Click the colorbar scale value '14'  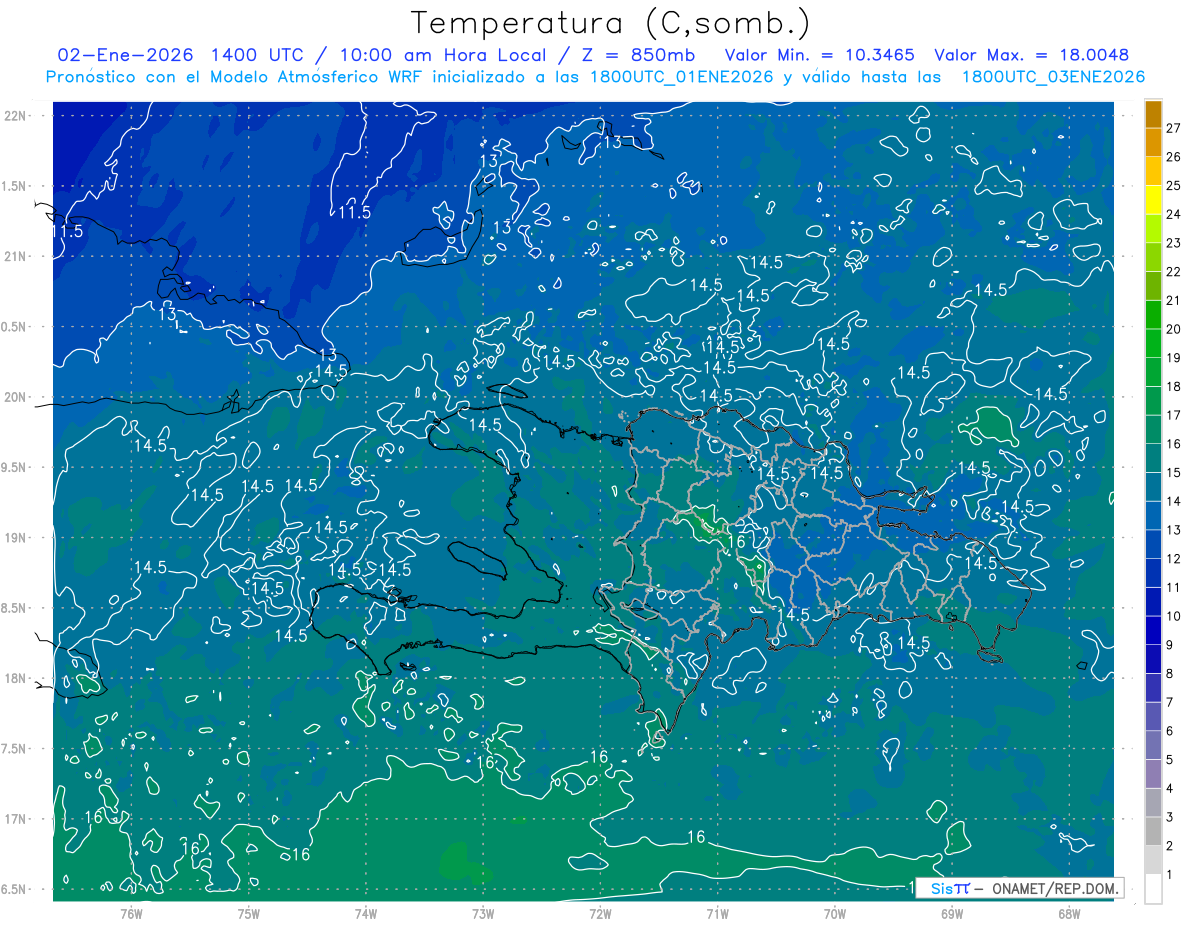click(1174, 502)
